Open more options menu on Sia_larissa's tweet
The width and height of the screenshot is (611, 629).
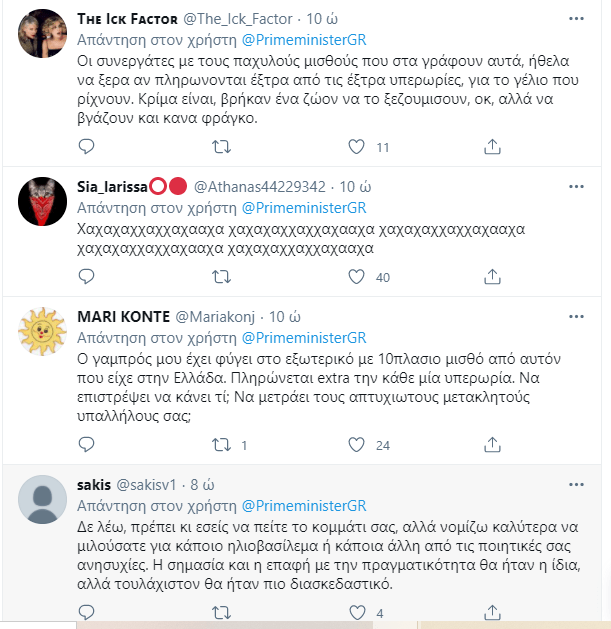575,186
